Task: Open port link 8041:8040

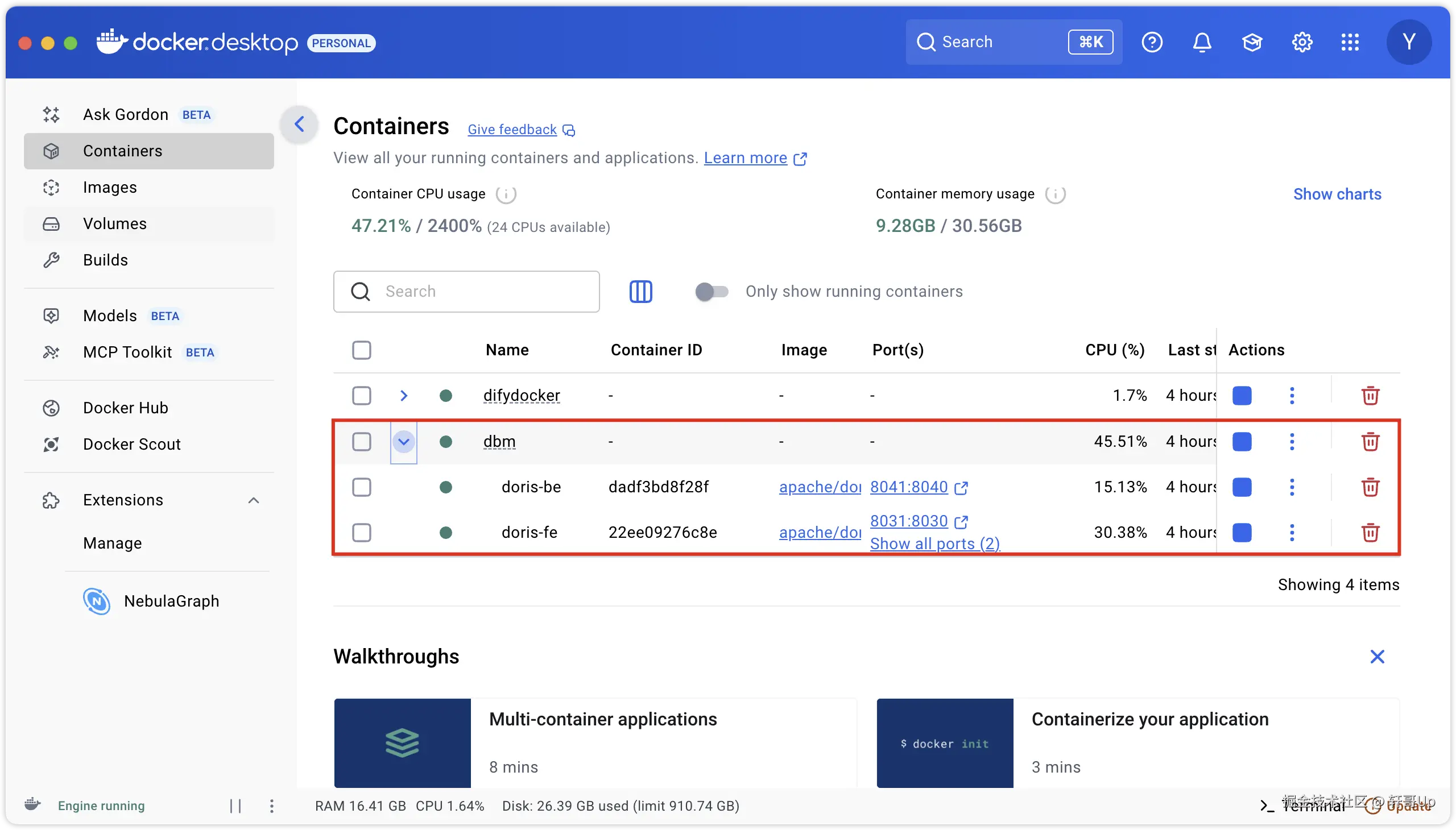Action: pyautogui.click(x=908, y=487)
